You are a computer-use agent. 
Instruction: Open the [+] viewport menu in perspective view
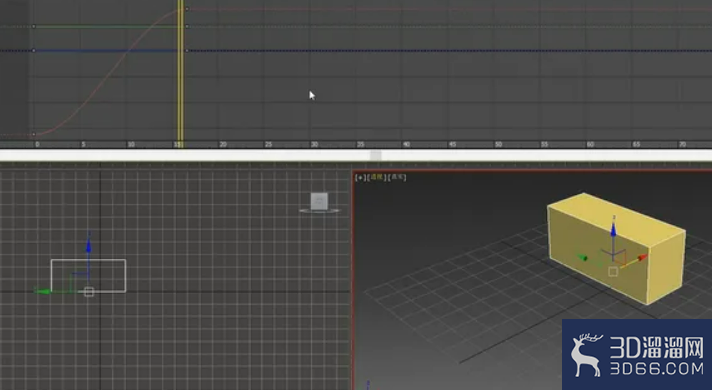tap(360, 178)
